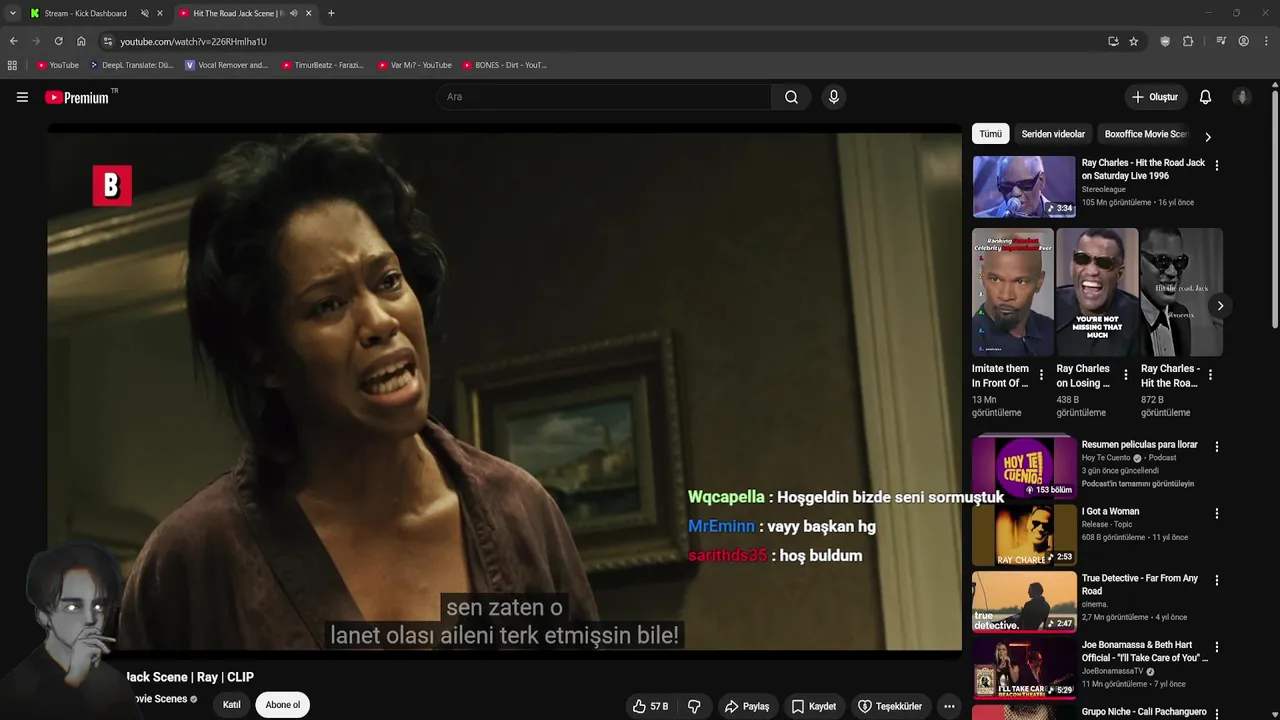
Task: Click the Katıl join button
Action: 231,705
